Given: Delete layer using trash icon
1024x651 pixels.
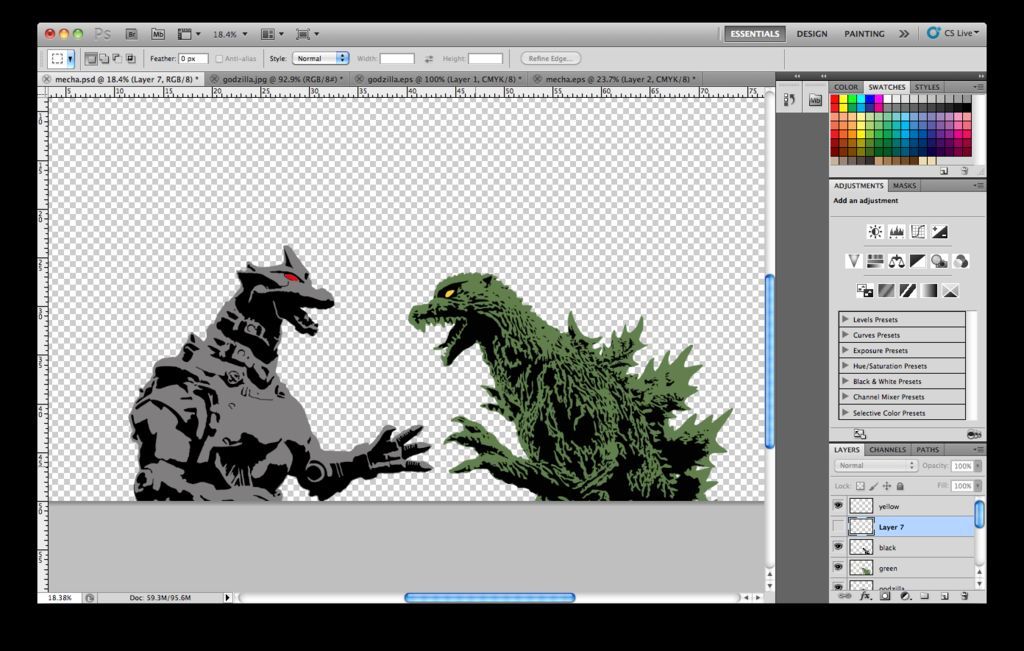Looking at the screenshot, I should 964,596.
